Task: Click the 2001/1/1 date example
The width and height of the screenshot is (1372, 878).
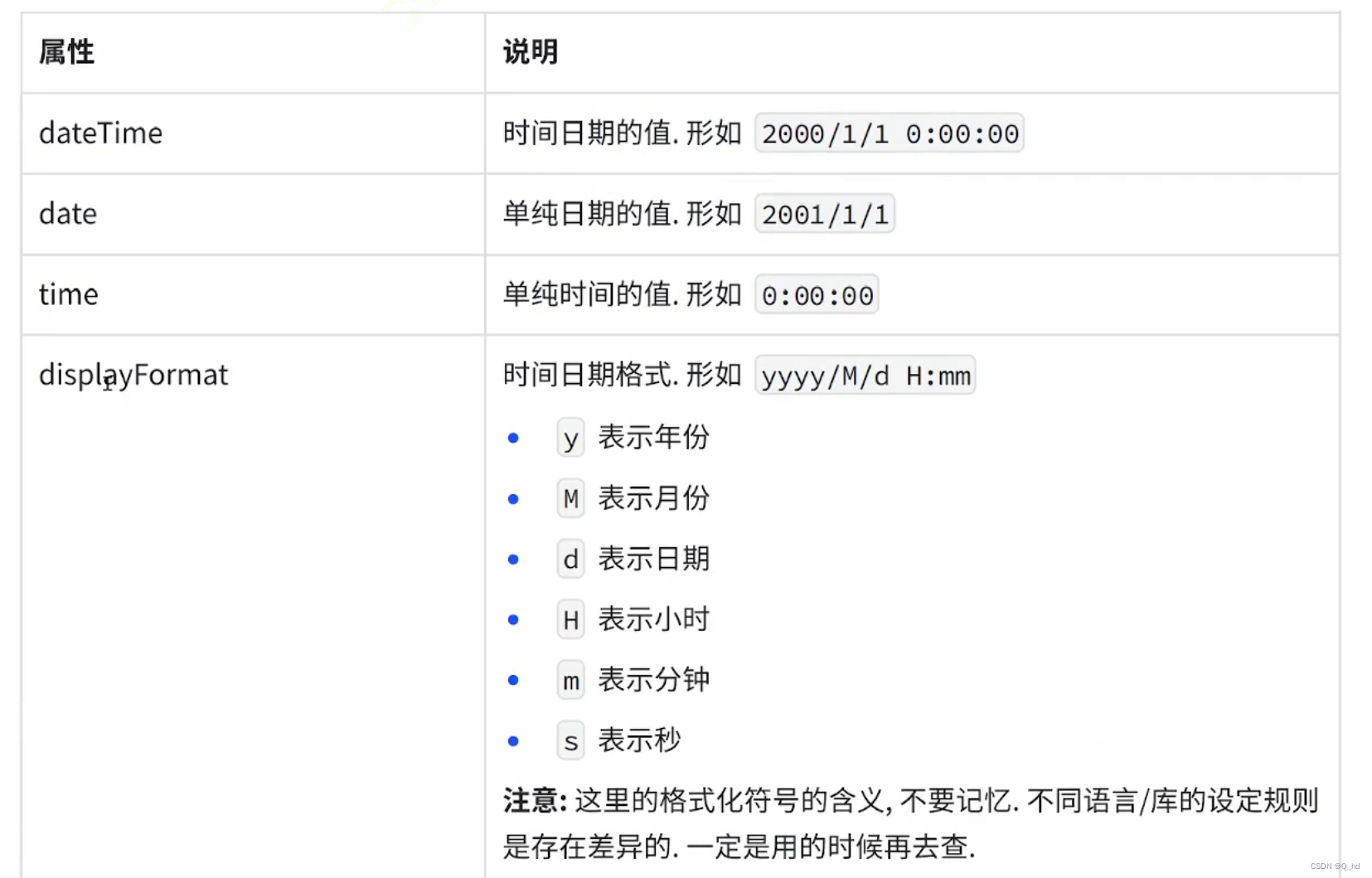Action: [824, 213]
